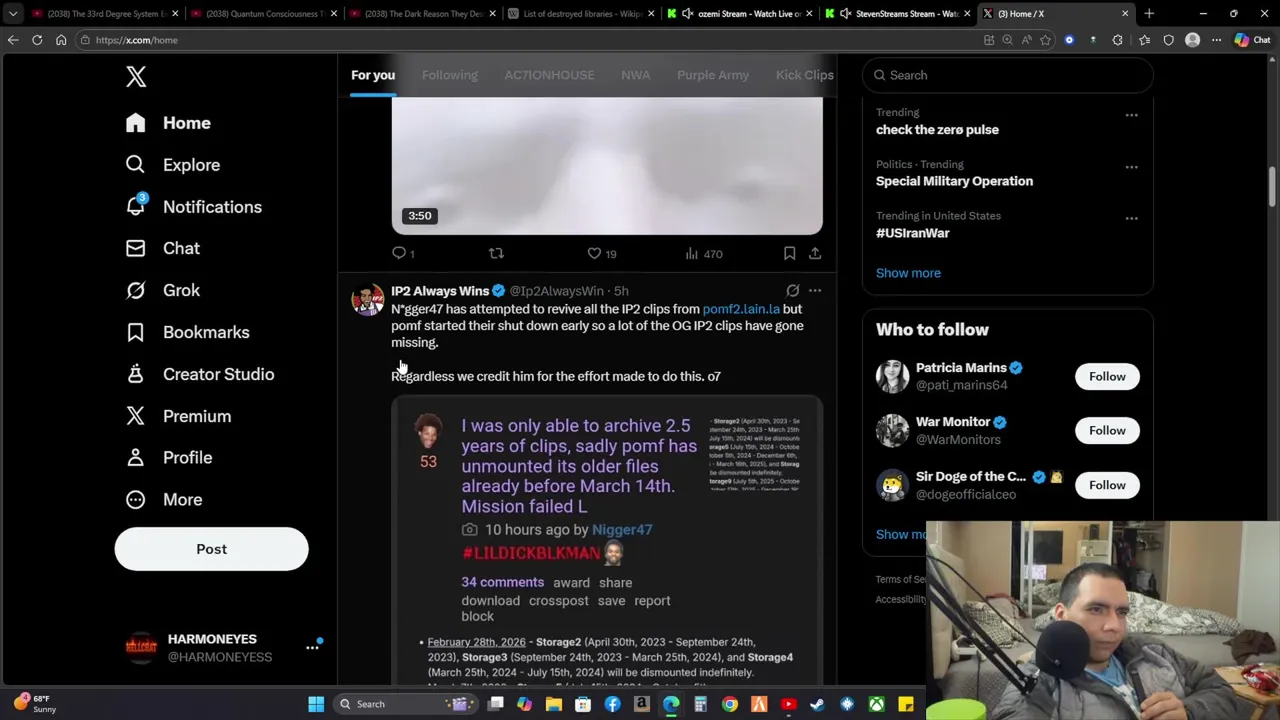
Task: Open IP2 Always Wins profile avatar
Action: pyautogui.click(x=368, y=299)
